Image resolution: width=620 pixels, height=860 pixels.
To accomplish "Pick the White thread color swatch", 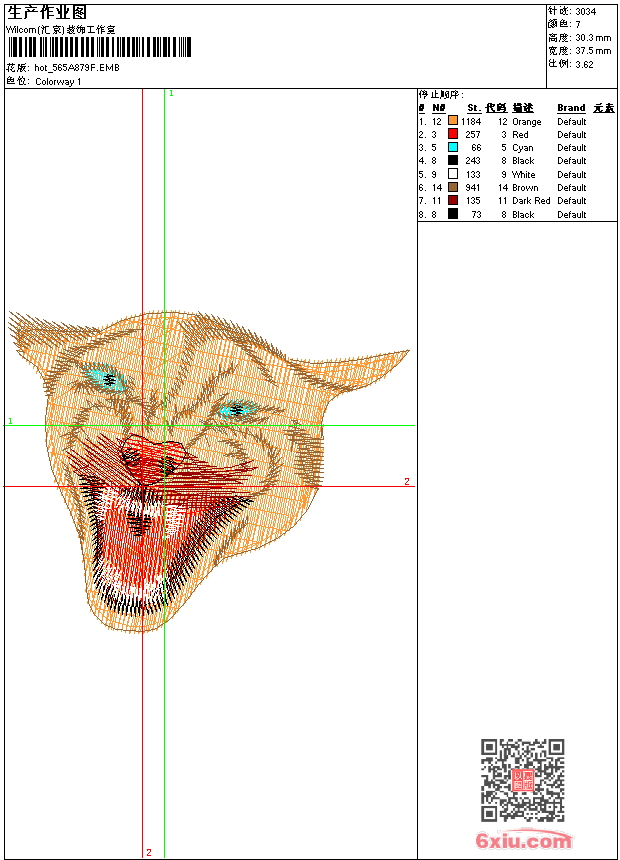I will [453, 174].
